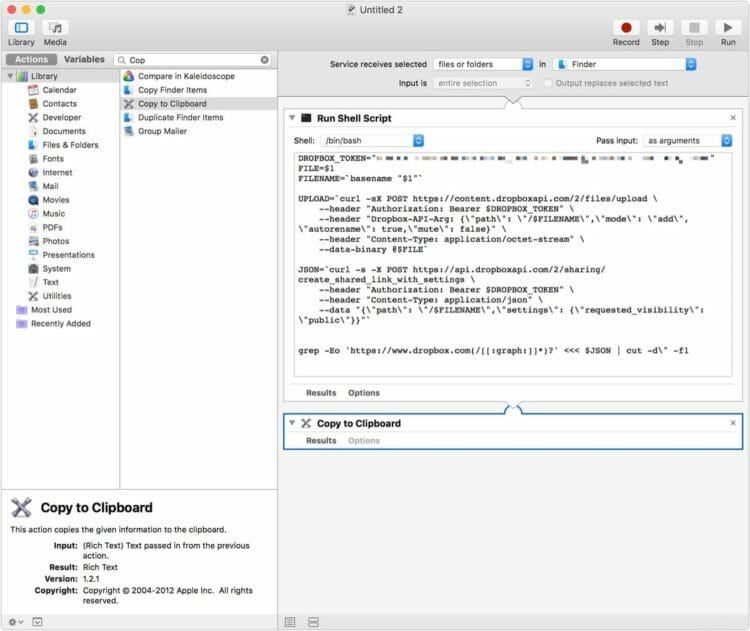The height and width of the screenshot is (631, 750).
Task: Click the Stop toolbar button
Action: click(694, 28)
